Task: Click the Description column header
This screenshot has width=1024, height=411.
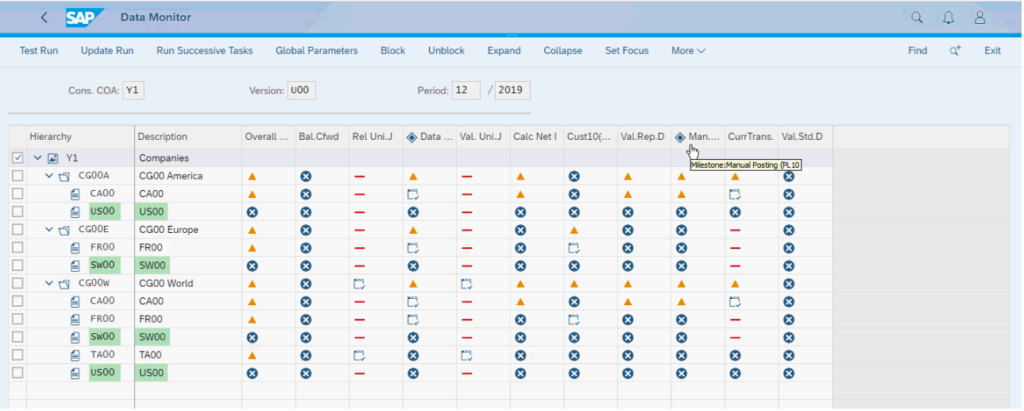Action: (x=188, y=137)
